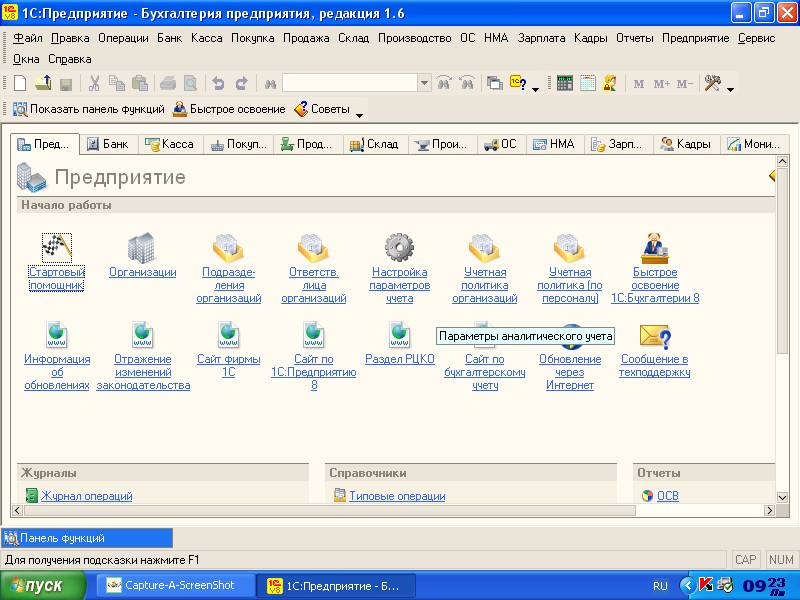Open the Ответств. лица организаций link
The height and width of the screenshot is (600, 800).
(x=314, y=285)
